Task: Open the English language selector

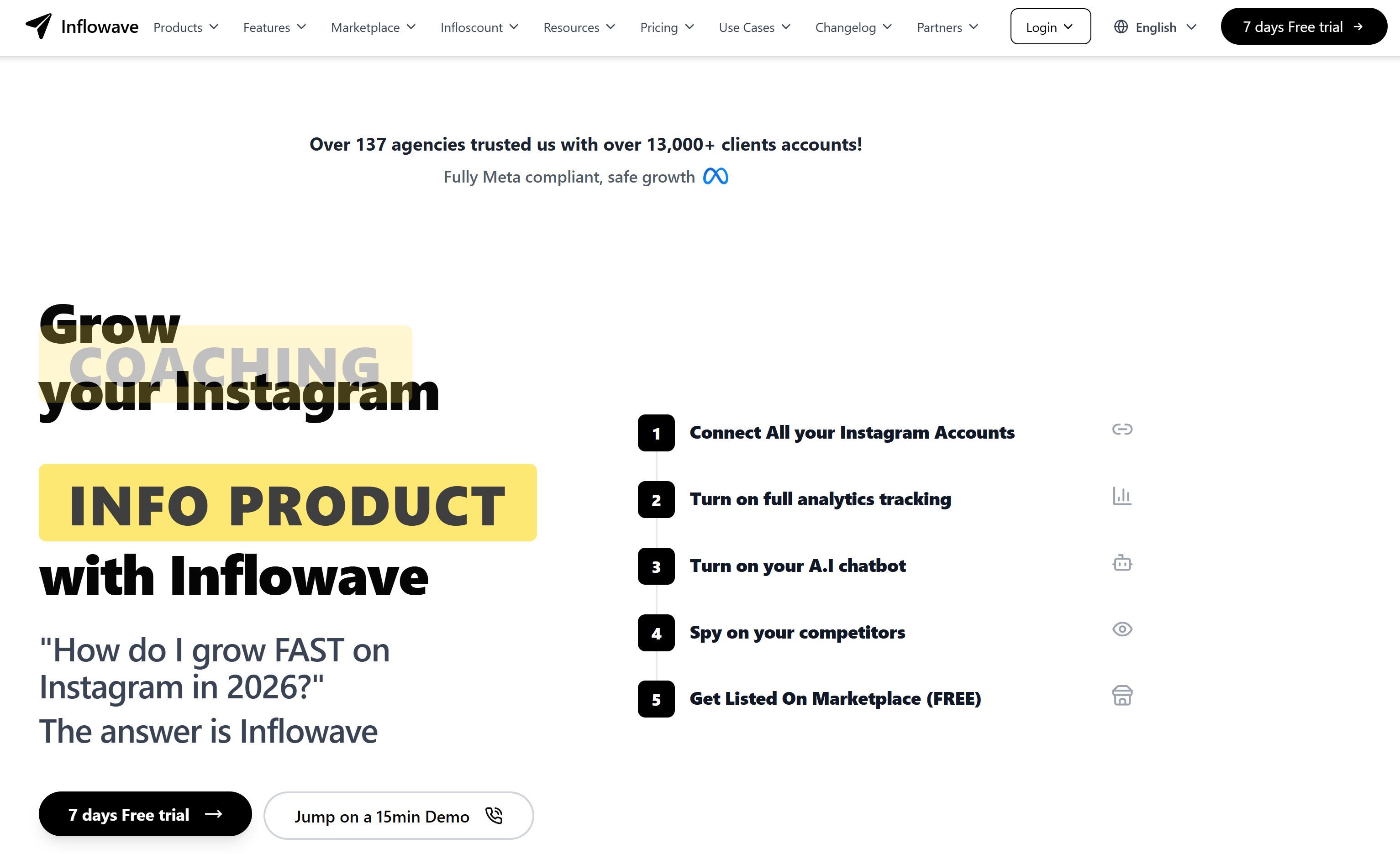Action: pos(1155,26)
